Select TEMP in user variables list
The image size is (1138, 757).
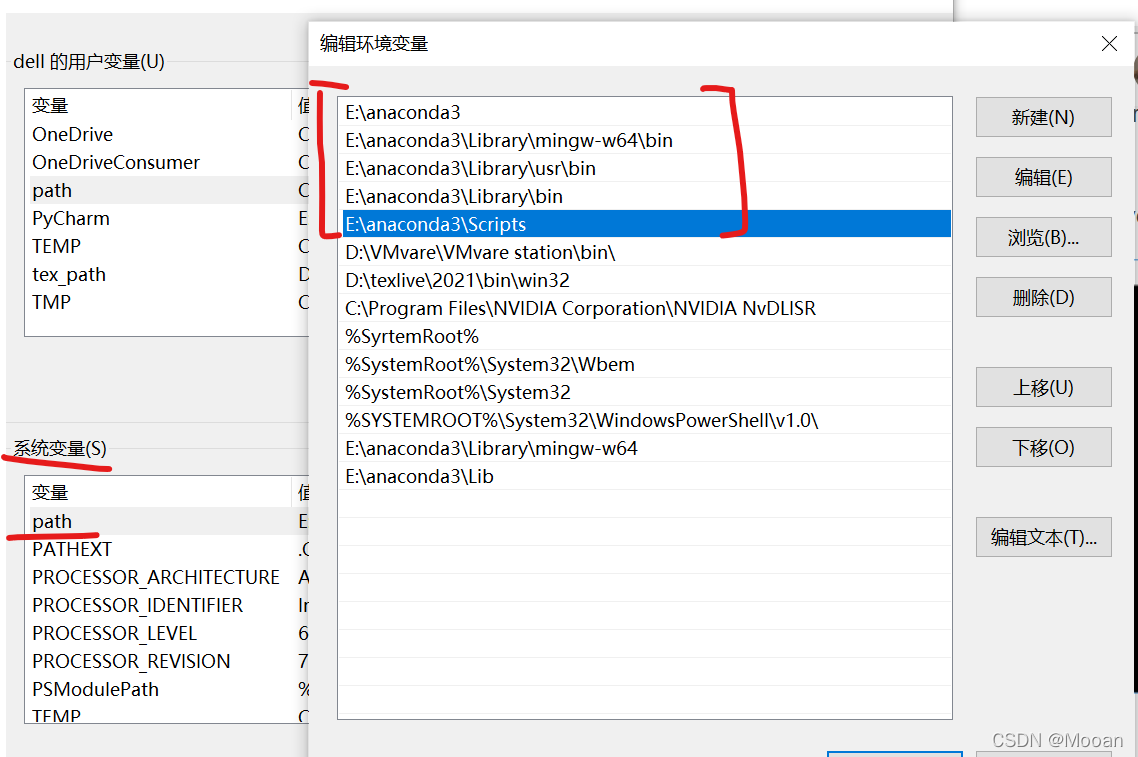pyautogui.click(x=167, y=246)
